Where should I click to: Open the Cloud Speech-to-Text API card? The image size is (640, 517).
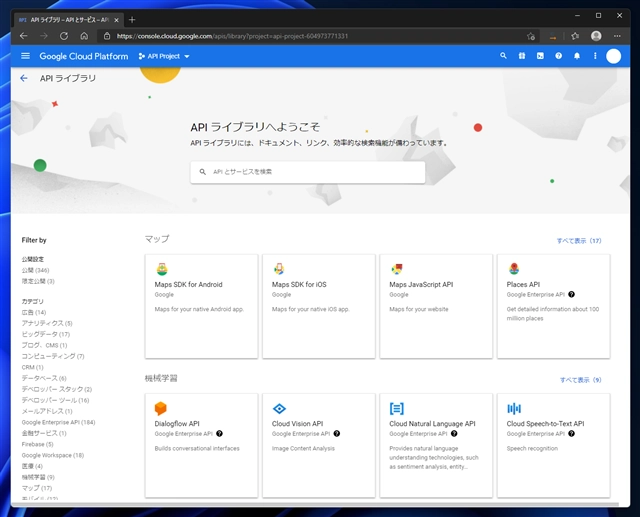[x=553, y=445]
